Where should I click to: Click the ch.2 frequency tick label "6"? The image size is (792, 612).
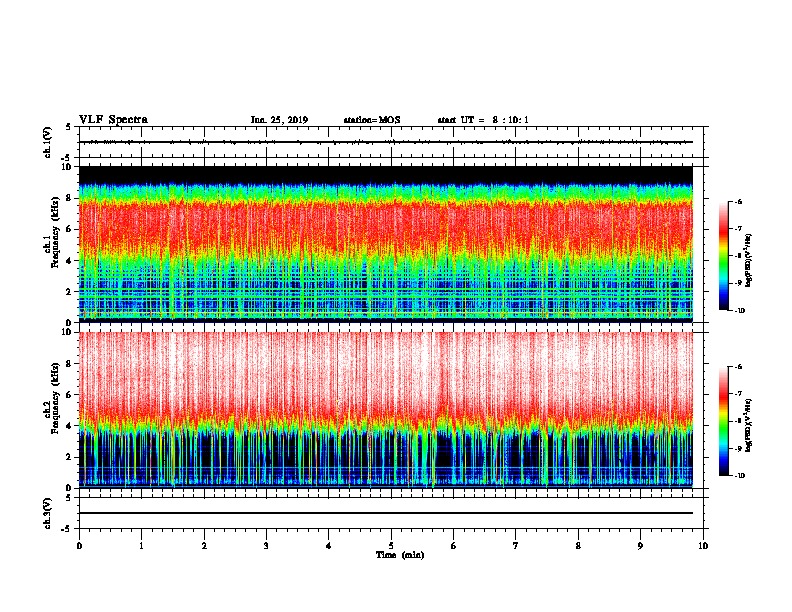[x=69, y=395]
